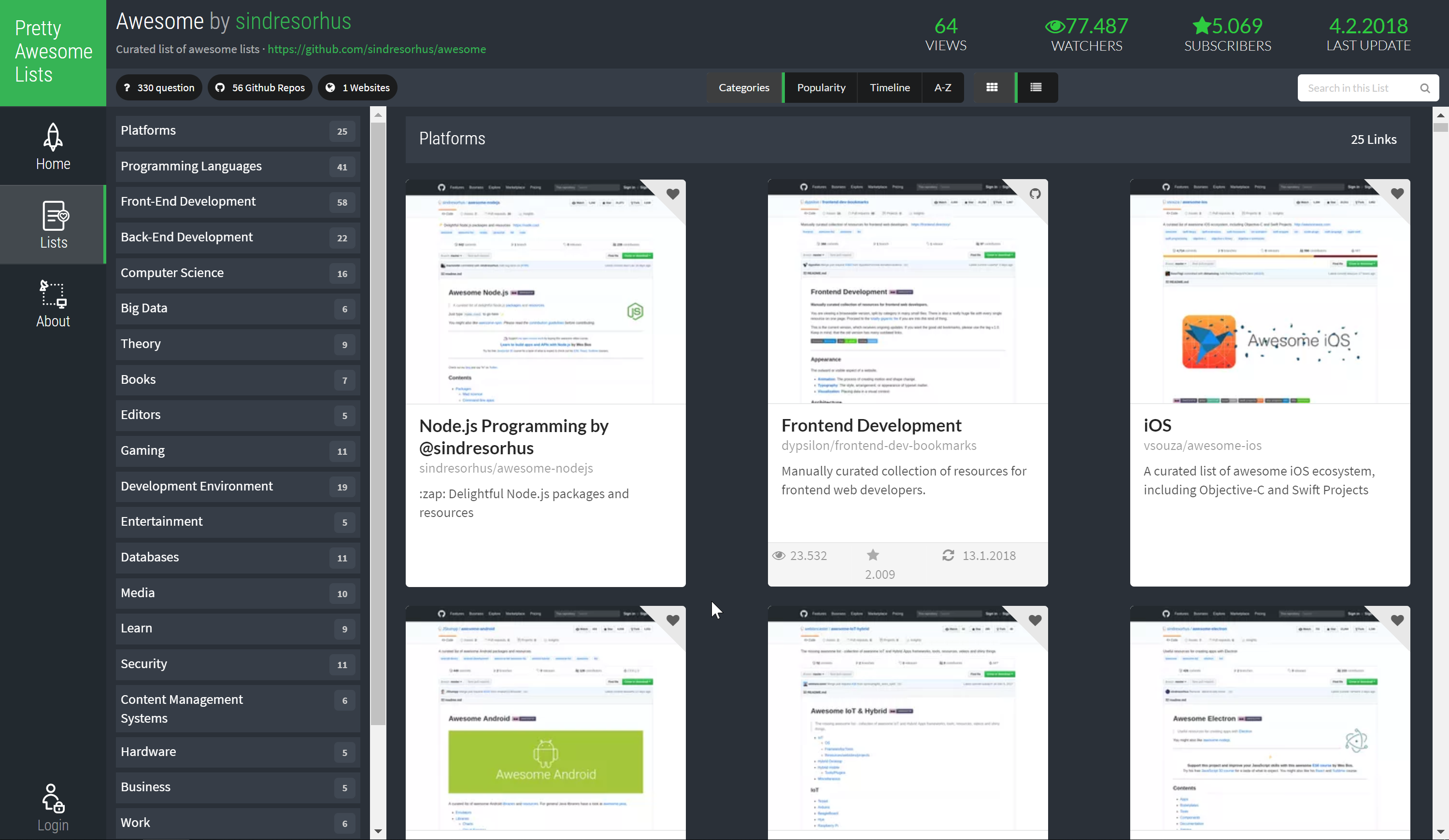
Task: Select the Business category
Action: coord(238,788)
